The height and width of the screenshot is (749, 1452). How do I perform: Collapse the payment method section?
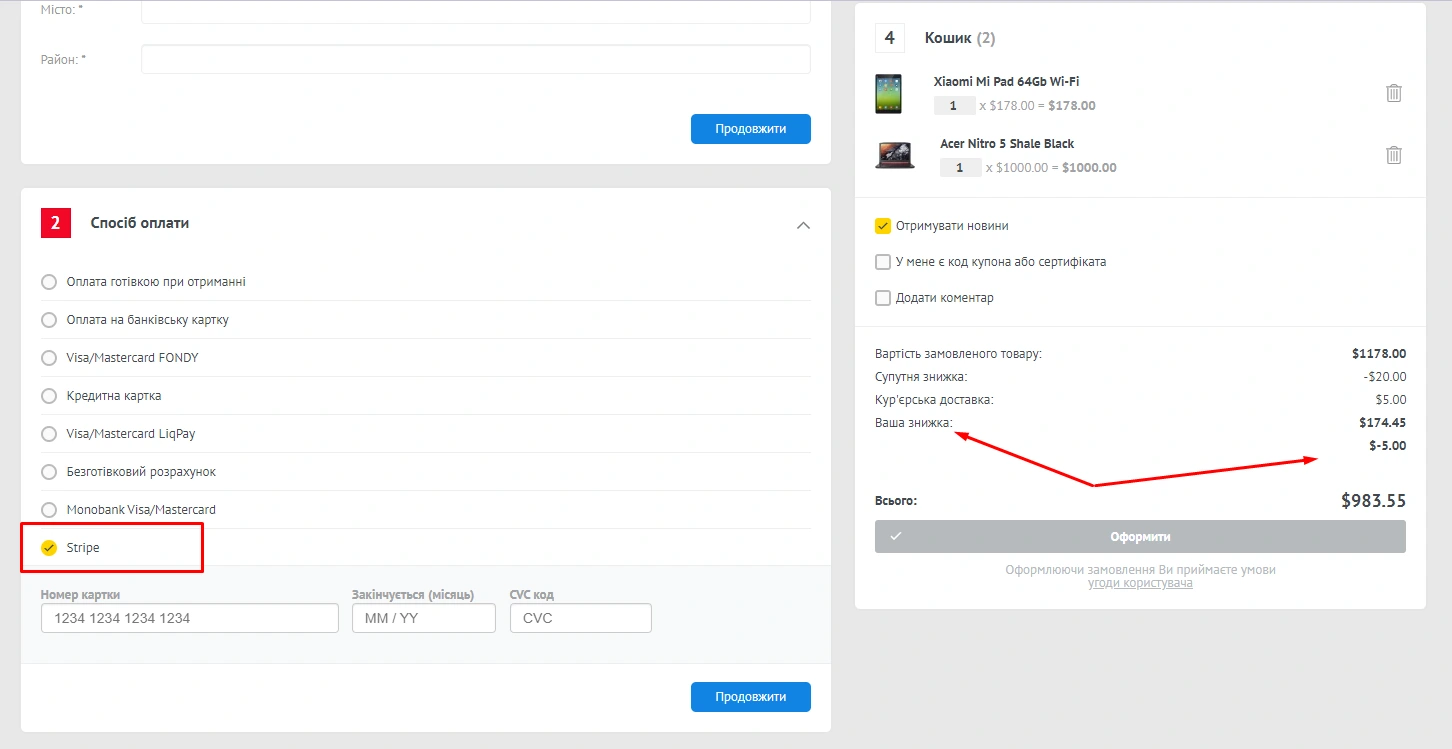point(802,225)
